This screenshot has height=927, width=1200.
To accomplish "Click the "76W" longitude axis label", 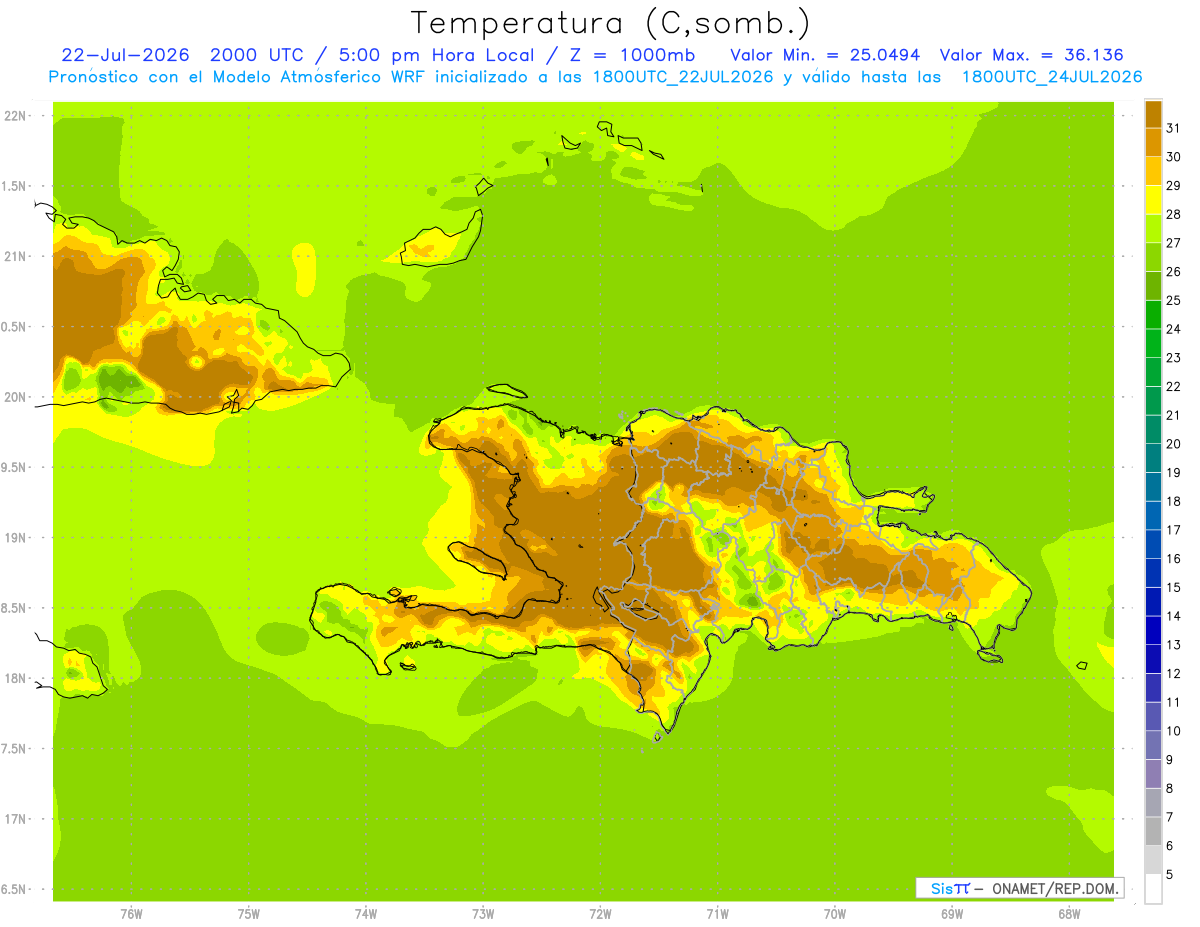I will point(131,914).
